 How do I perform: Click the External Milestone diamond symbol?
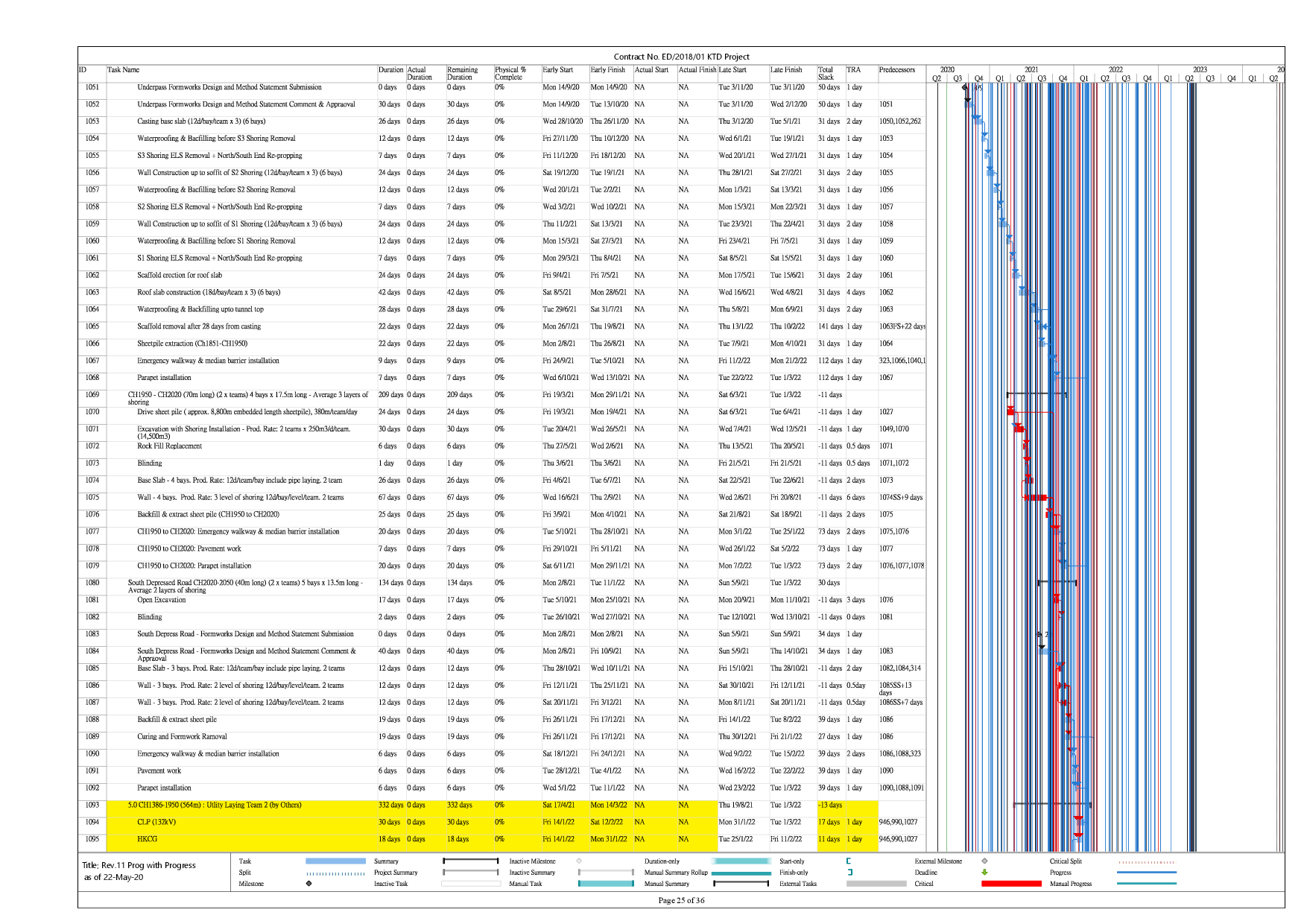pyautogui.click(x=984, y=861)
